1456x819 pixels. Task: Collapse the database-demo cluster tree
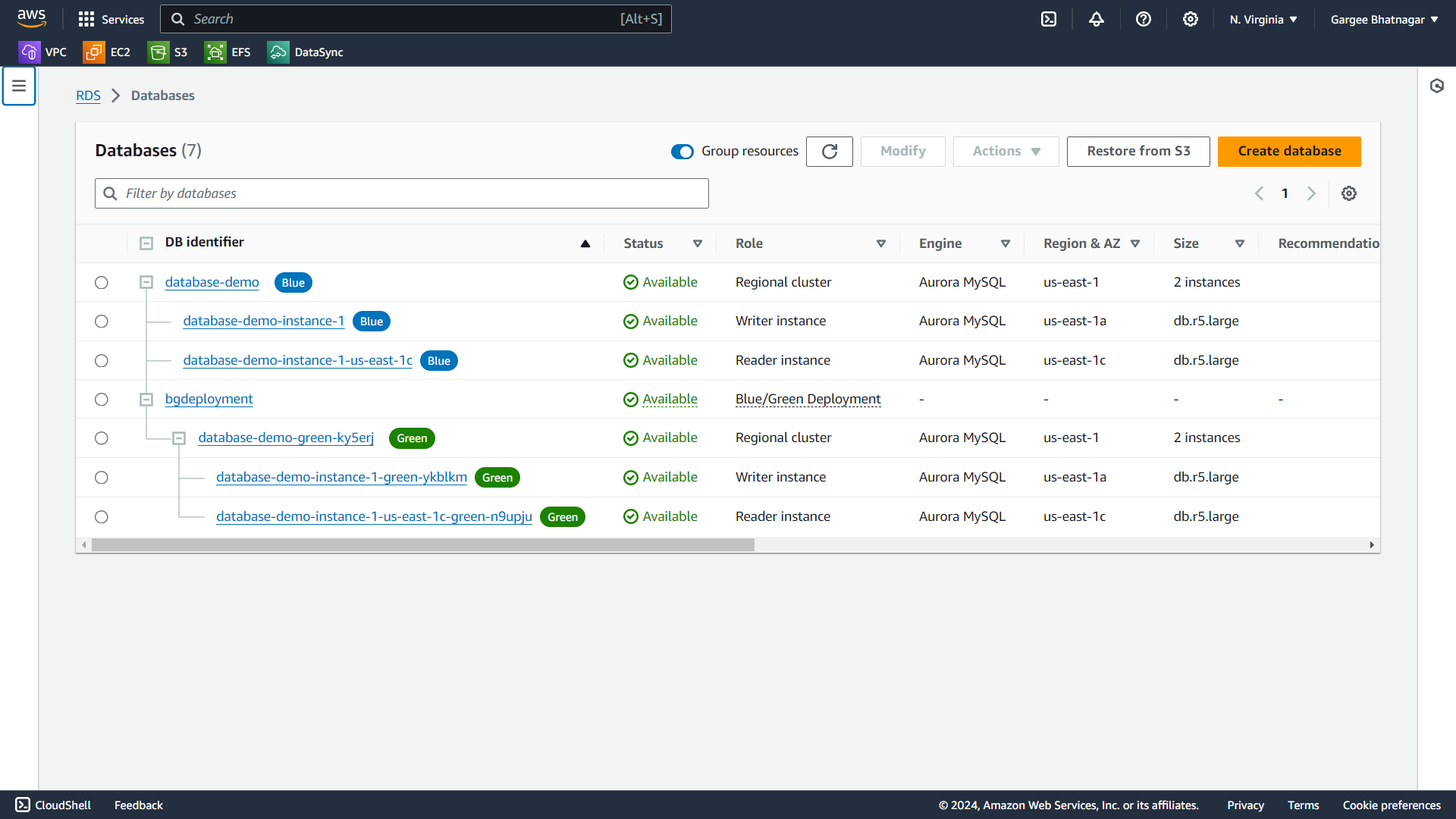click(x=146, y=283)
